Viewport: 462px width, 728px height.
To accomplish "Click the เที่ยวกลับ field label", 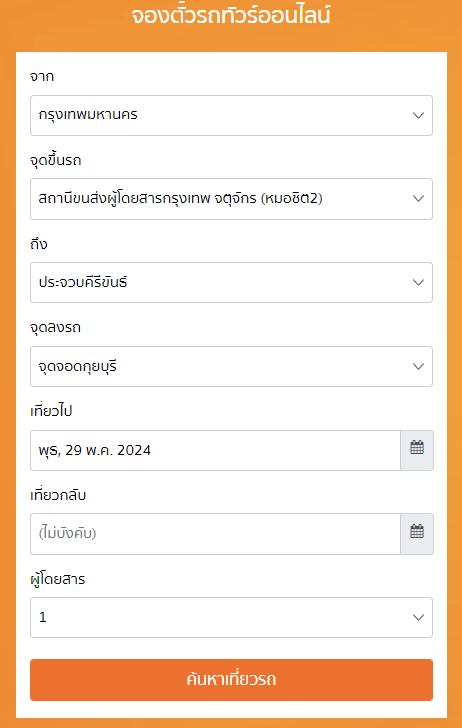I will point(58,495).
